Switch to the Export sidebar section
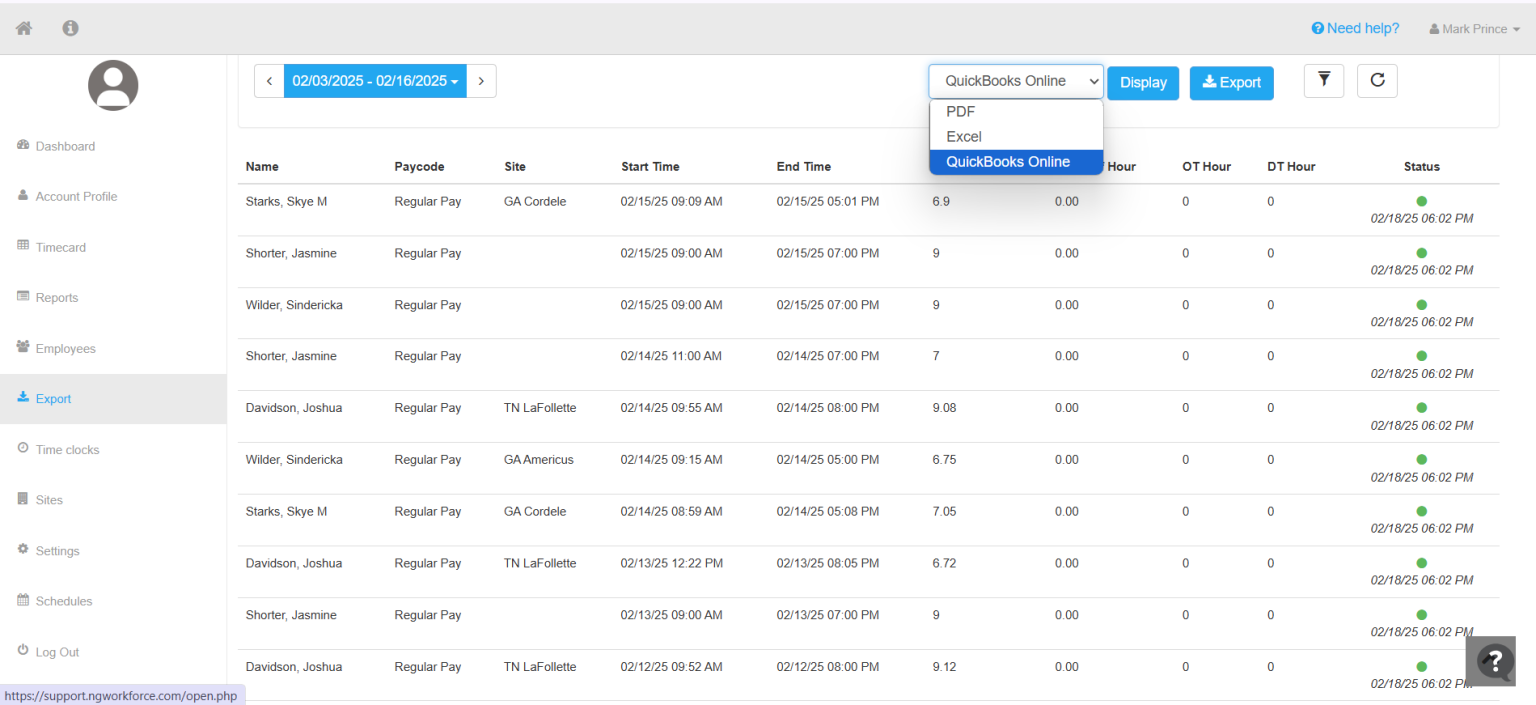This screenshot has height=705, width=1536. click(52, 398)
